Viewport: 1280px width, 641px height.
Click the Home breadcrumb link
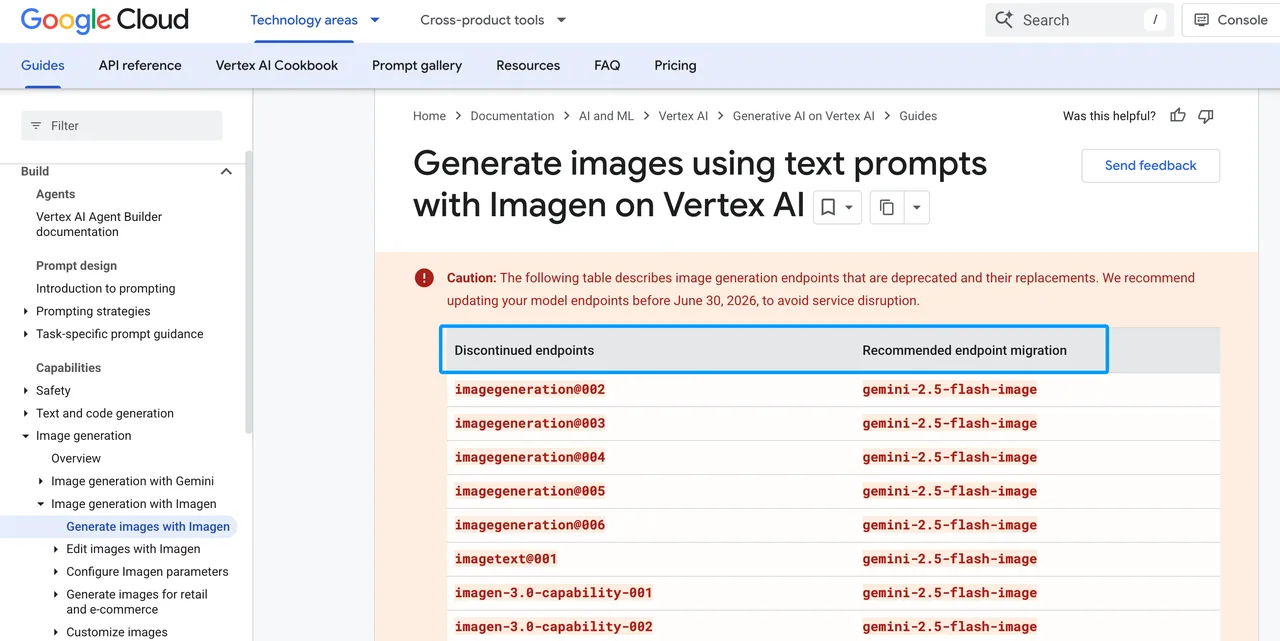(429, 116)
